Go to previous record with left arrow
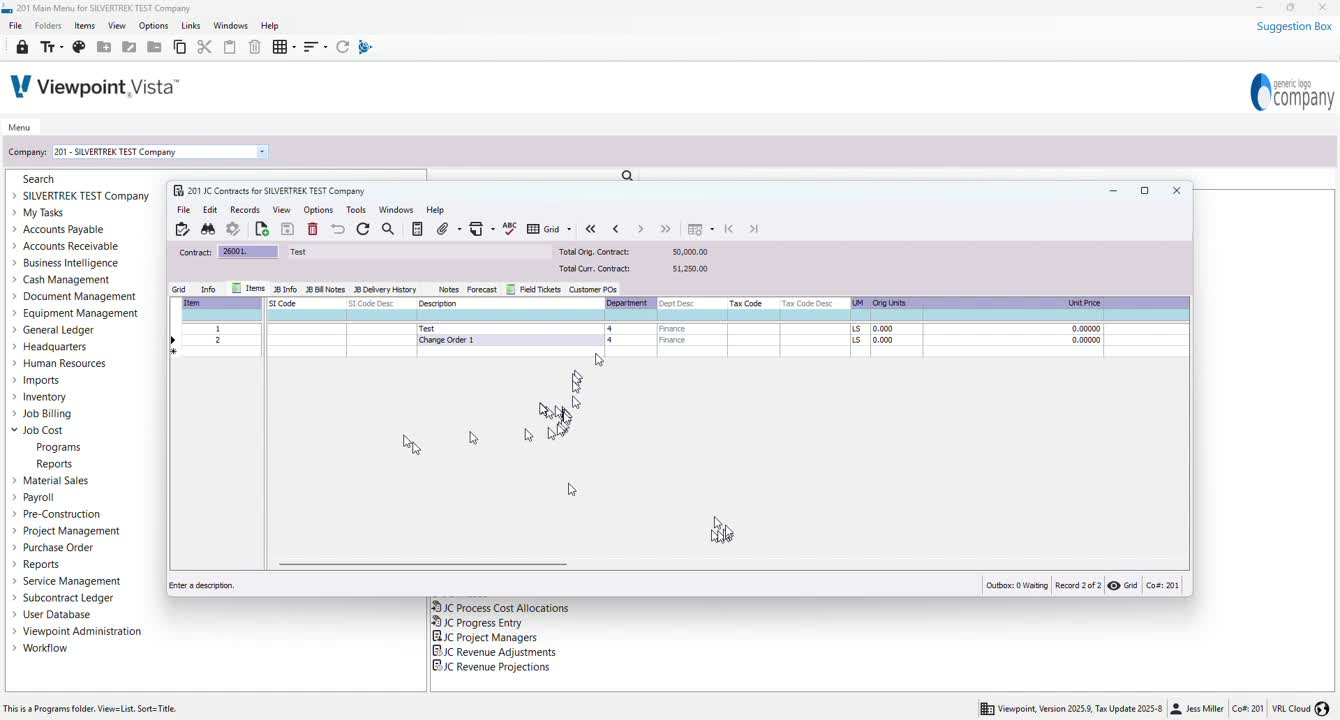 pyautogui.click(x=616, y=229)
